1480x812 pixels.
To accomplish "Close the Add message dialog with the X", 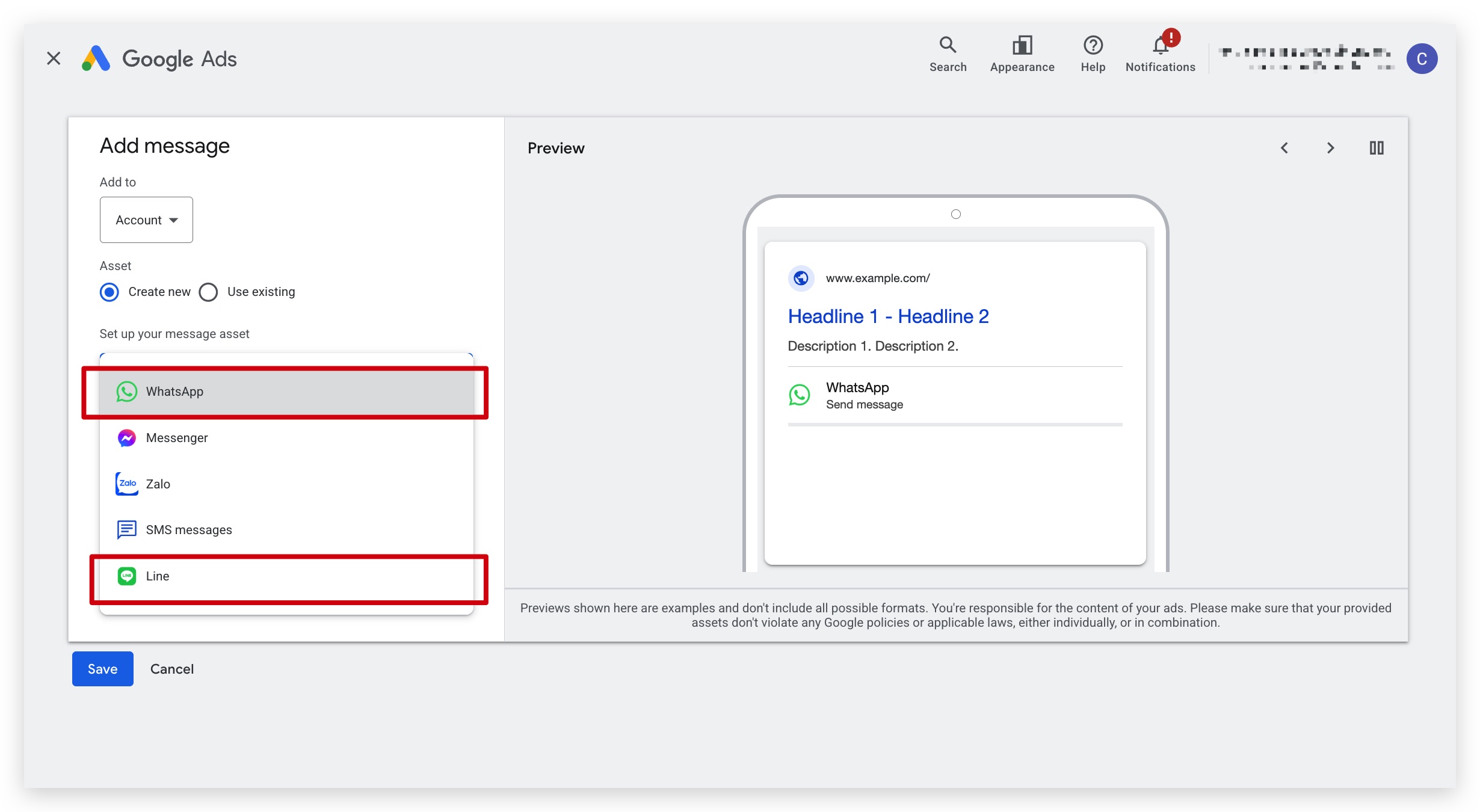I will tap(54, 58).
